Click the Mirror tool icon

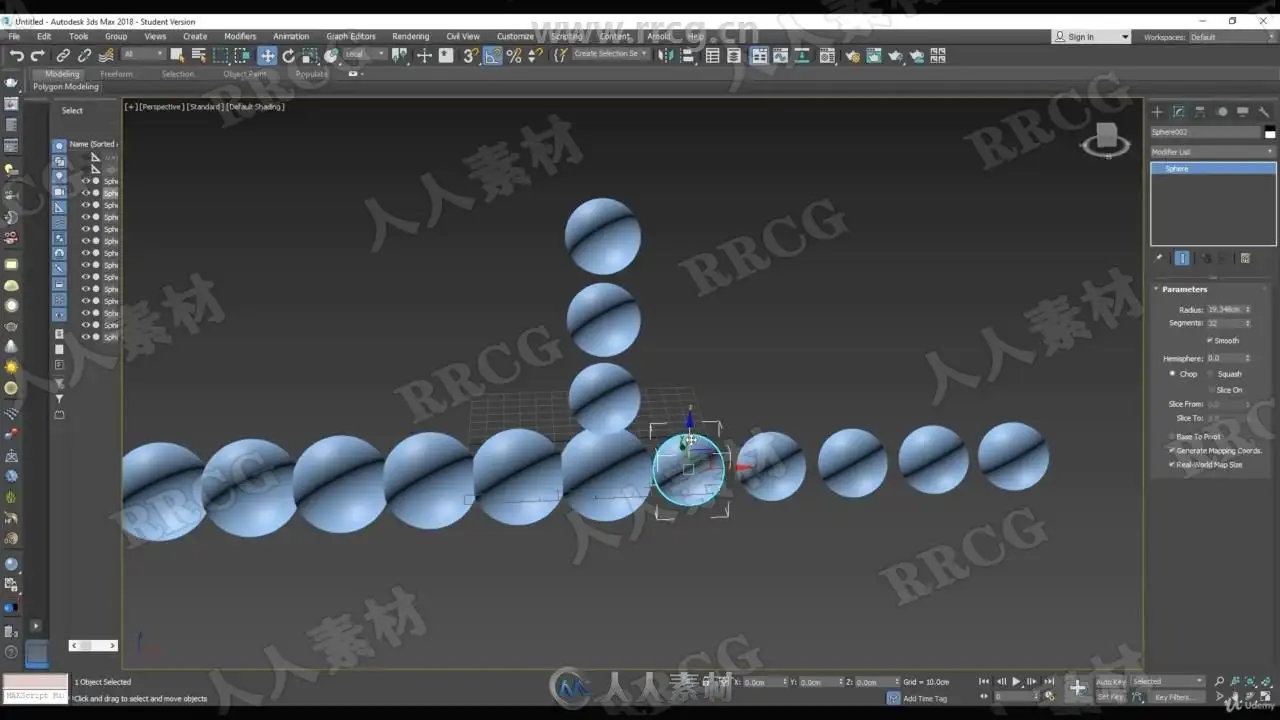click(666, 56)
